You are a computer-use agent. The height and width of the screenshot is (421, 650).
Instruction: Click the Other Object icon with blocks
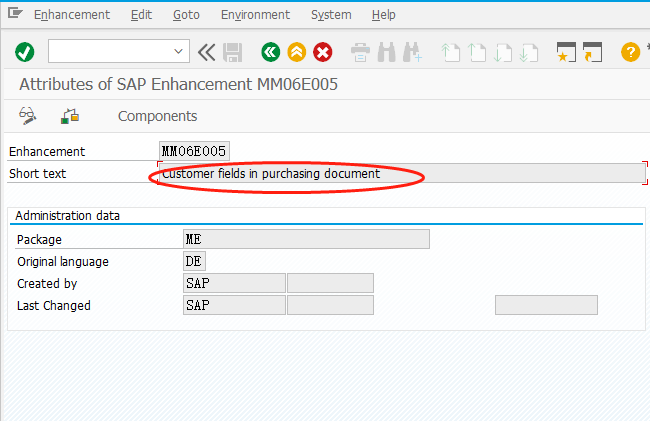[x=70, y=116]
